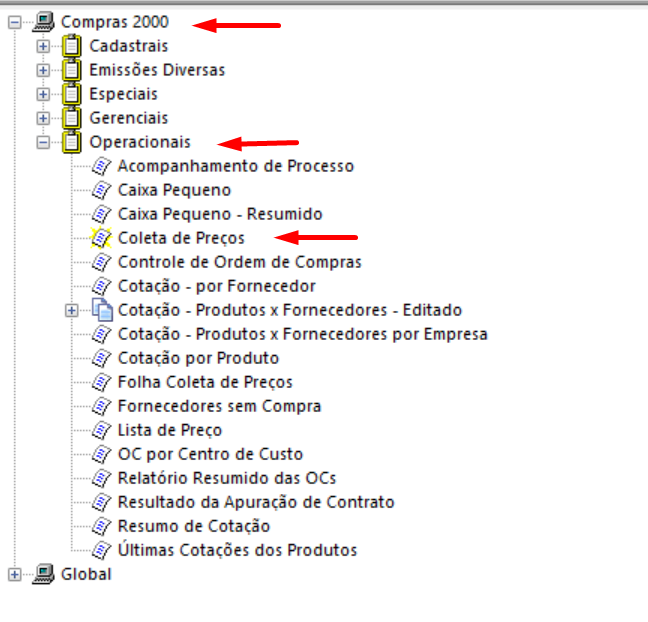The height and width of the screenshot is (622, 648).
Task: Select the Operacionais label
Action: tap(140, 142)
